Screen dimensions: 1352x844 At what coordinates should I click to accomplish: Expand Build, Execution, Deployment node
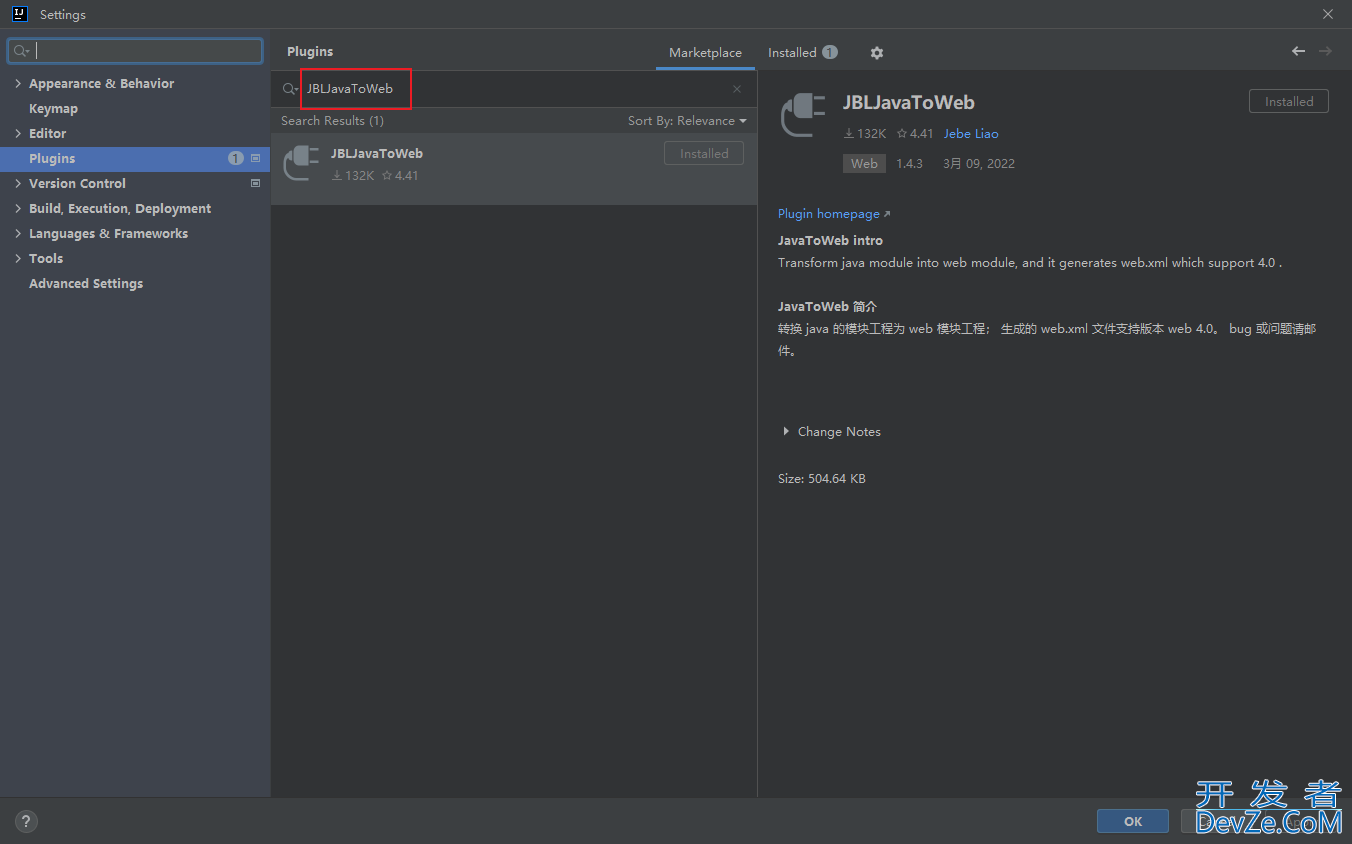tap(18, 208)
